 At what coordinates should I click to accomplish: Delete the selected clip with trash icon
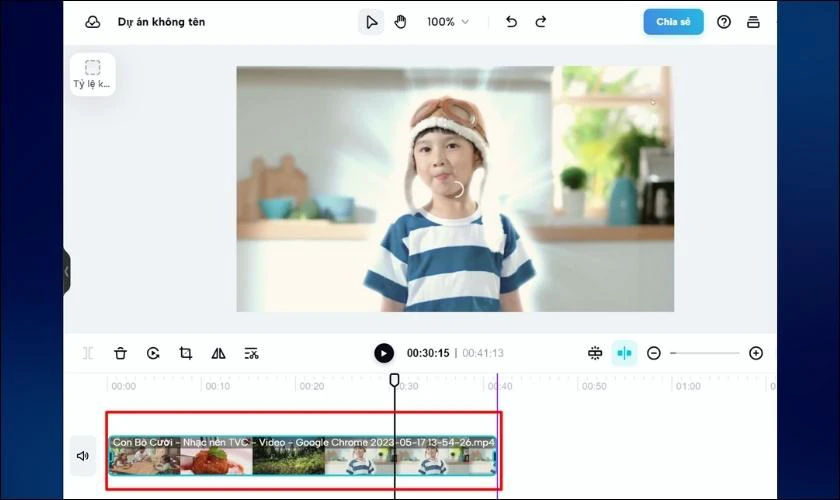point(121,353)
